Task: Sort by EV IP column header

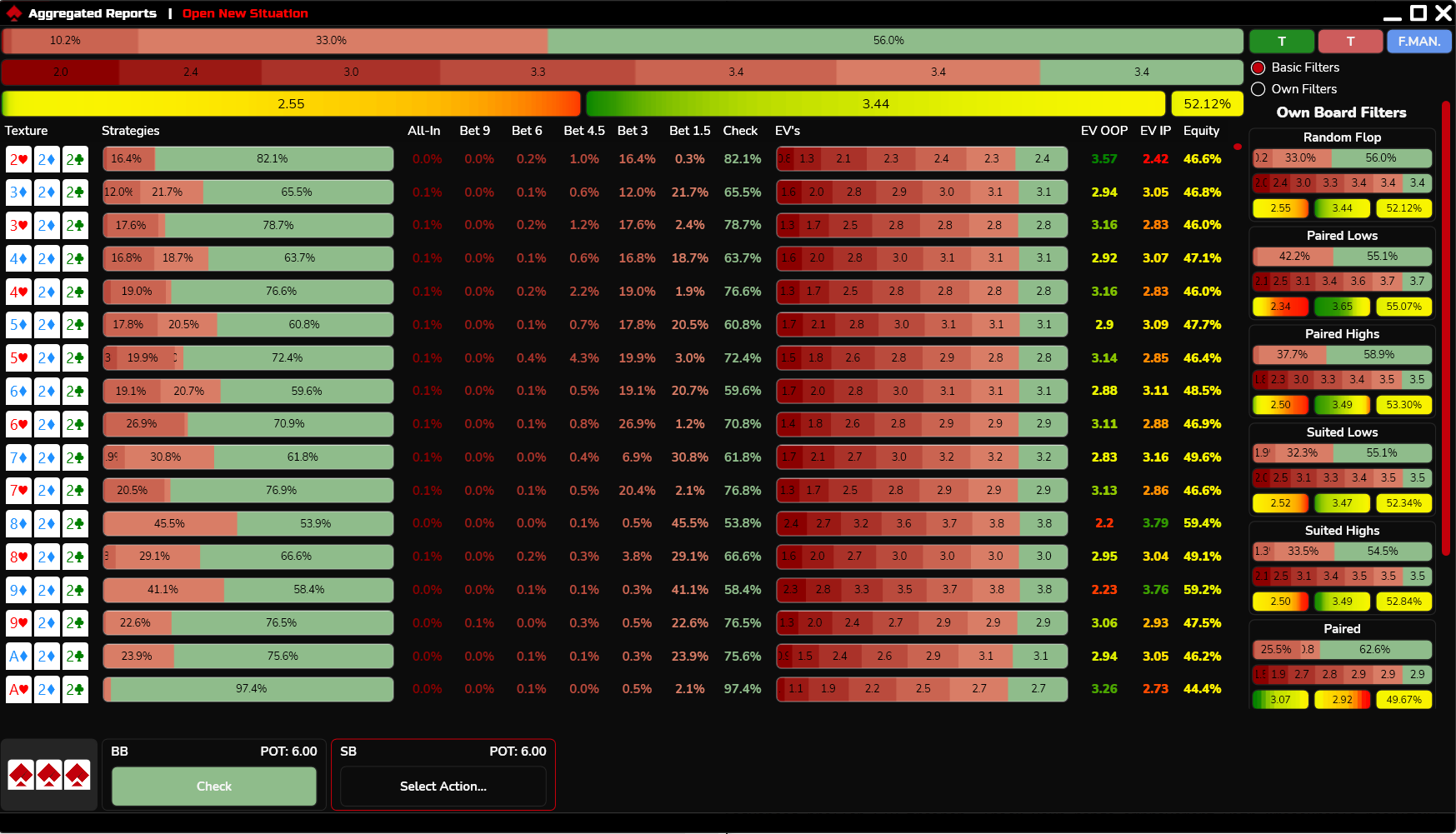Action: coord(1155,131)
